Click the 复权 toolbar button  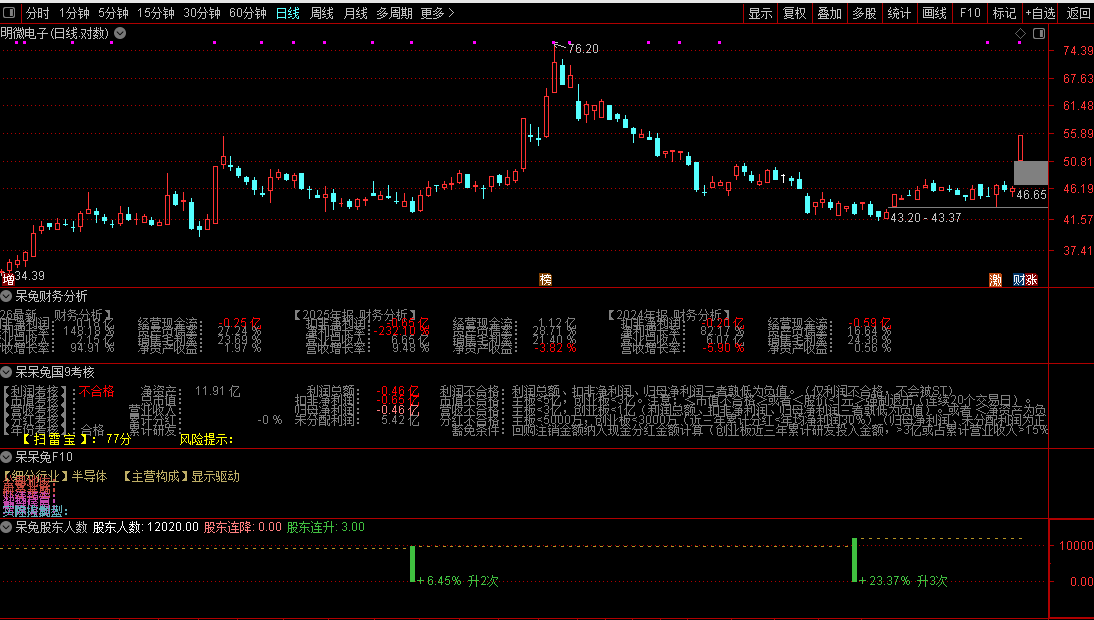(x=795, y=13)
